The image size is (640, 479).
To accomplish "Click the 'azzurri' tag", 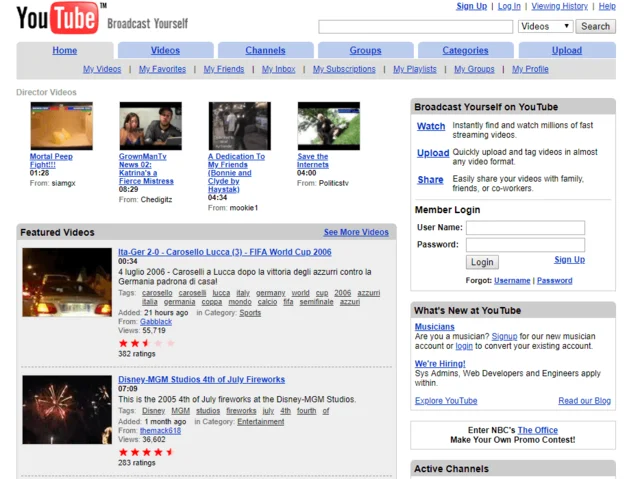I will click(369, 293).
